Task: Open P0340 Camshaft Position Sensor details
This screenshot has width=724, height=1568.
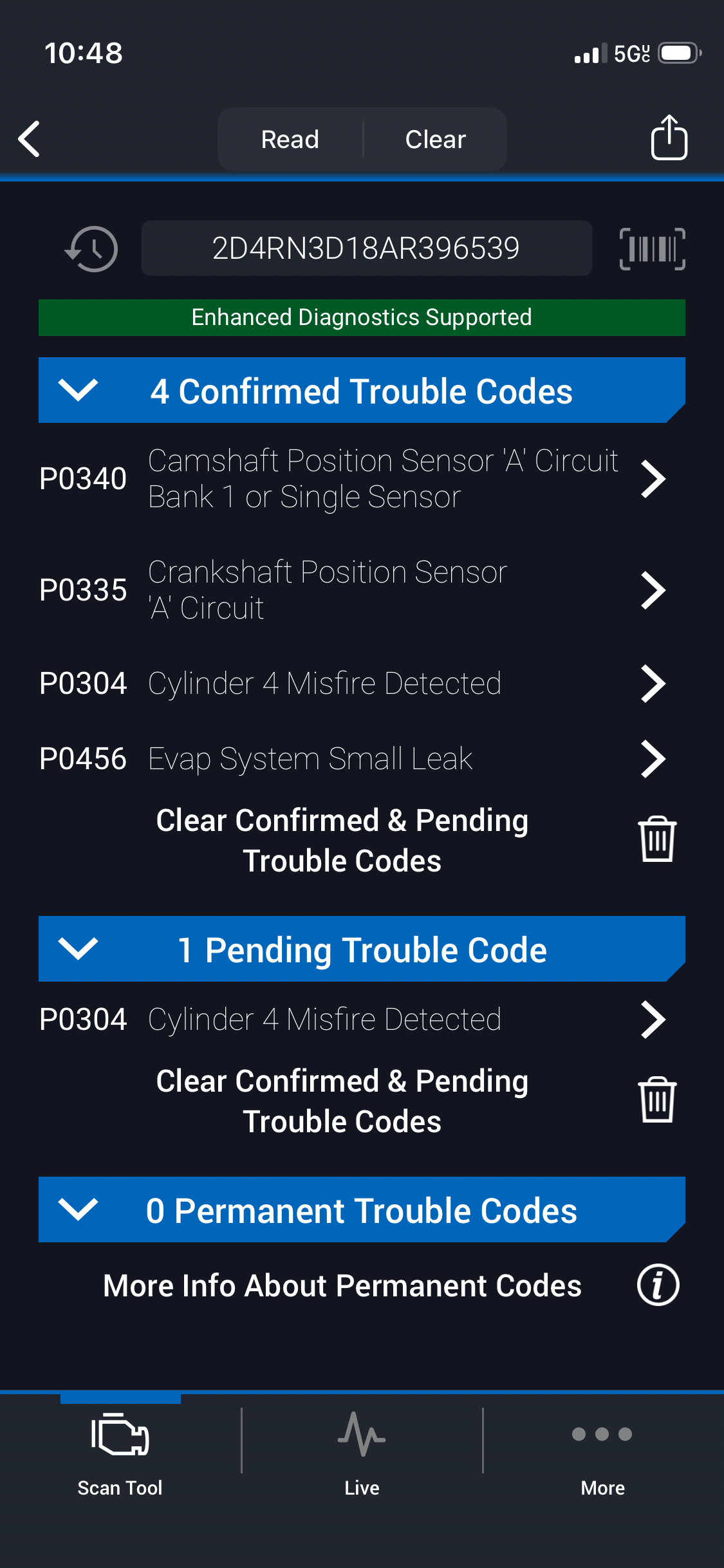Action: coord(352,479)
